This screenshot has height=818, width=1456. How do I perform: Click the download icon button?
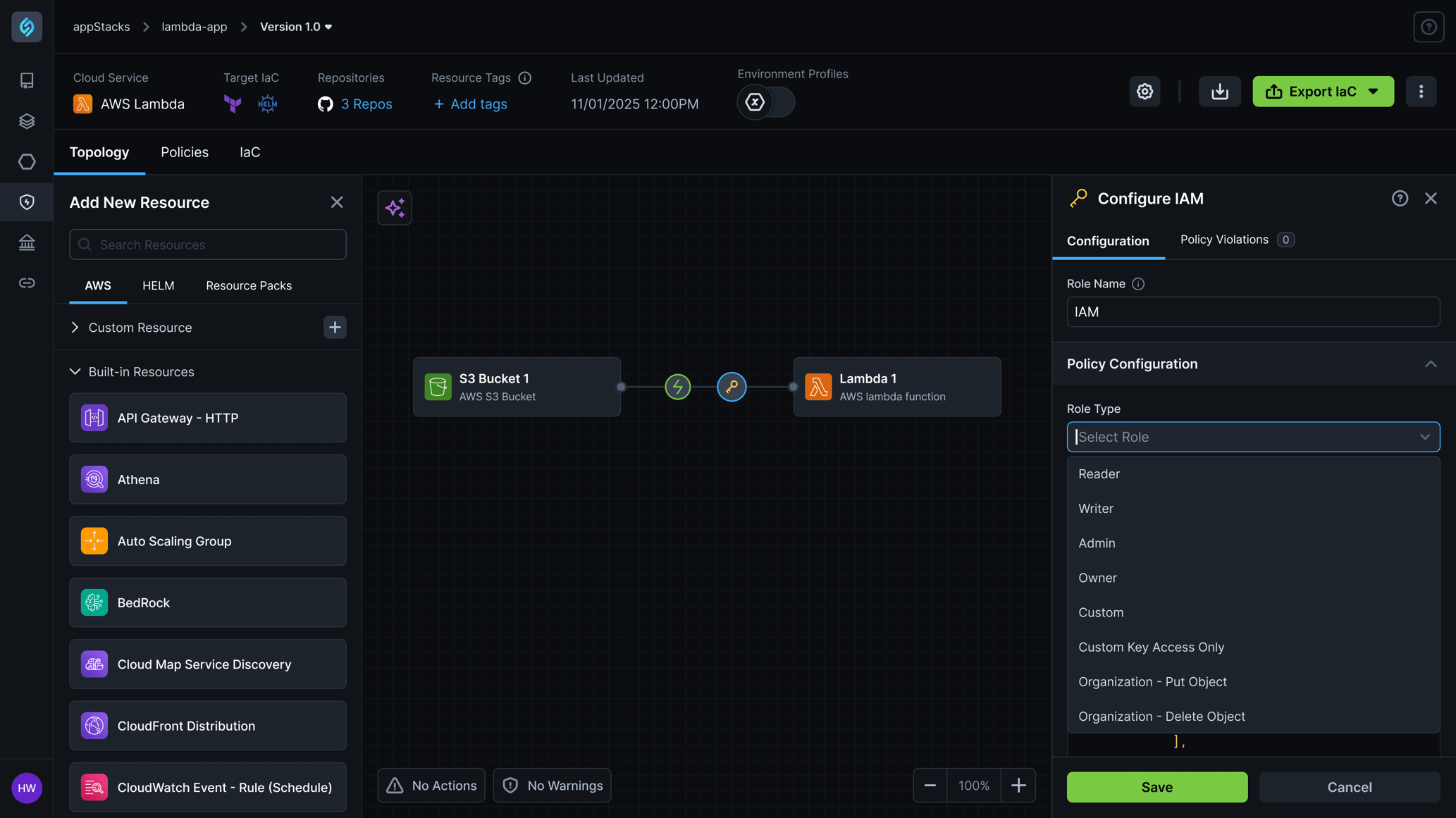[1219, 92]
